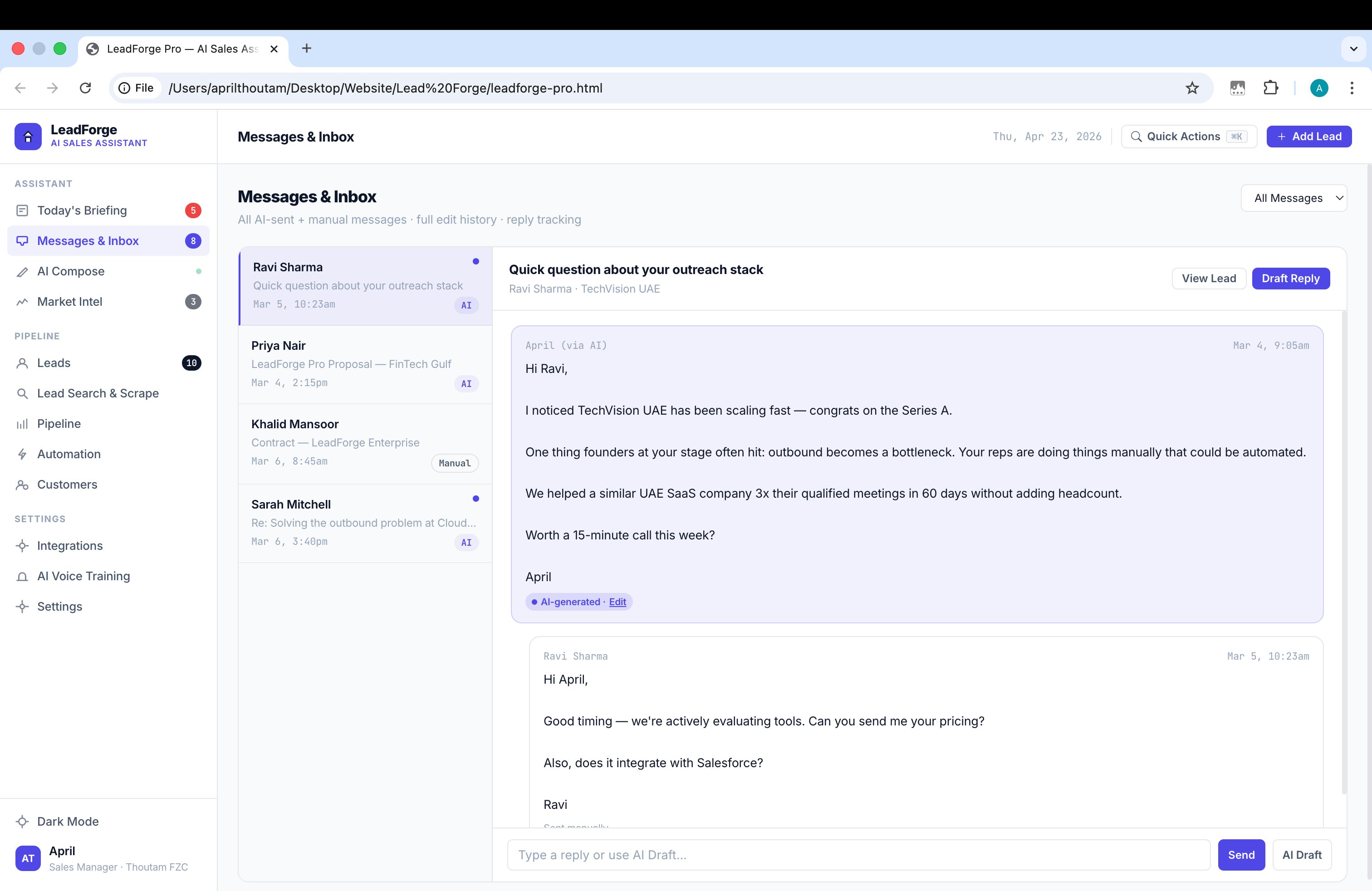This screenshot has height=891, width=1372.
Task: Open Customers via its sidebar icon
Action: (23, 485)
